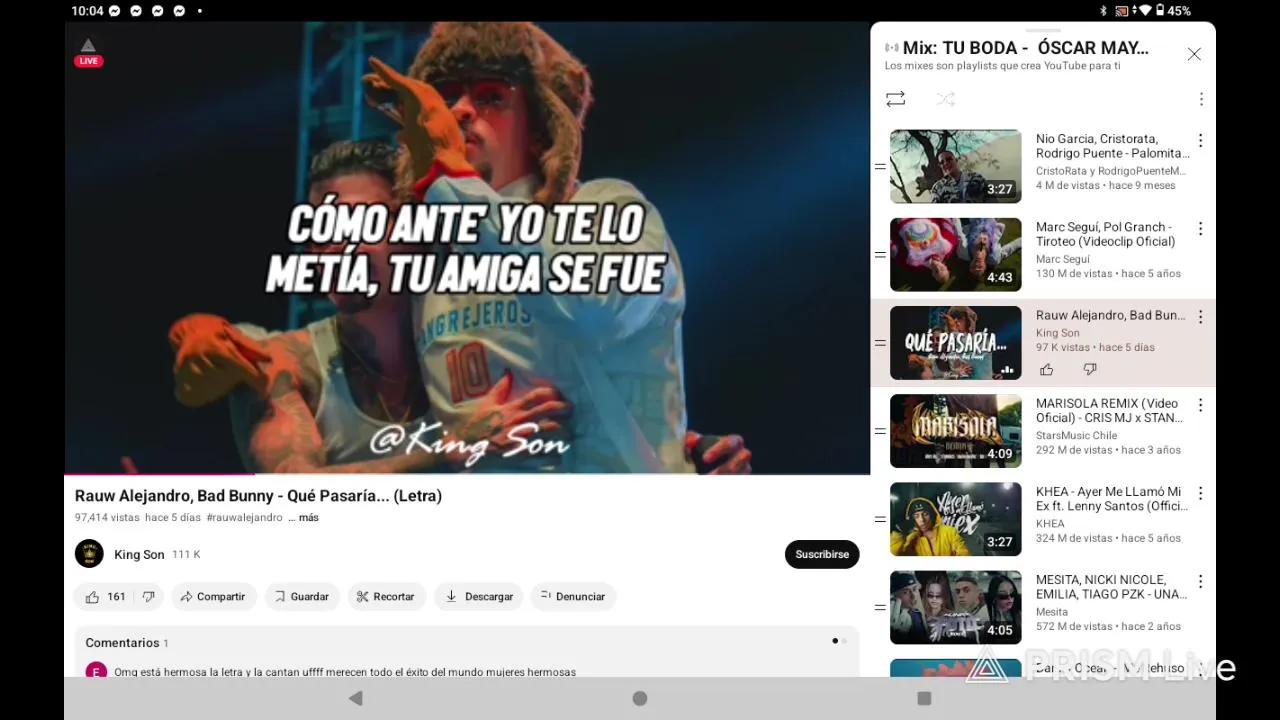Viewport: 1280px width, 720px height.
Task: Select 'Nio Garcia, Cristorata' video title
Action: pos(1113,146)
